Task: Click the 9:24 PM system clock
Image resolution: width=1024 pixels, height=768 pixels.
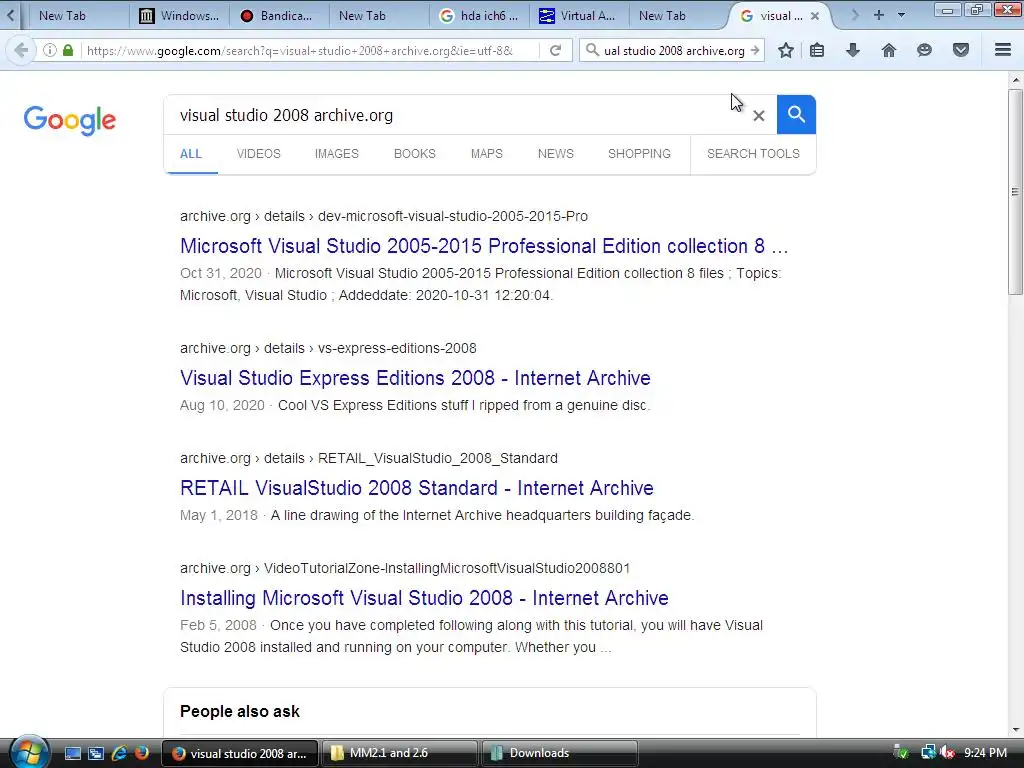Action: click(x=985, y=753)
